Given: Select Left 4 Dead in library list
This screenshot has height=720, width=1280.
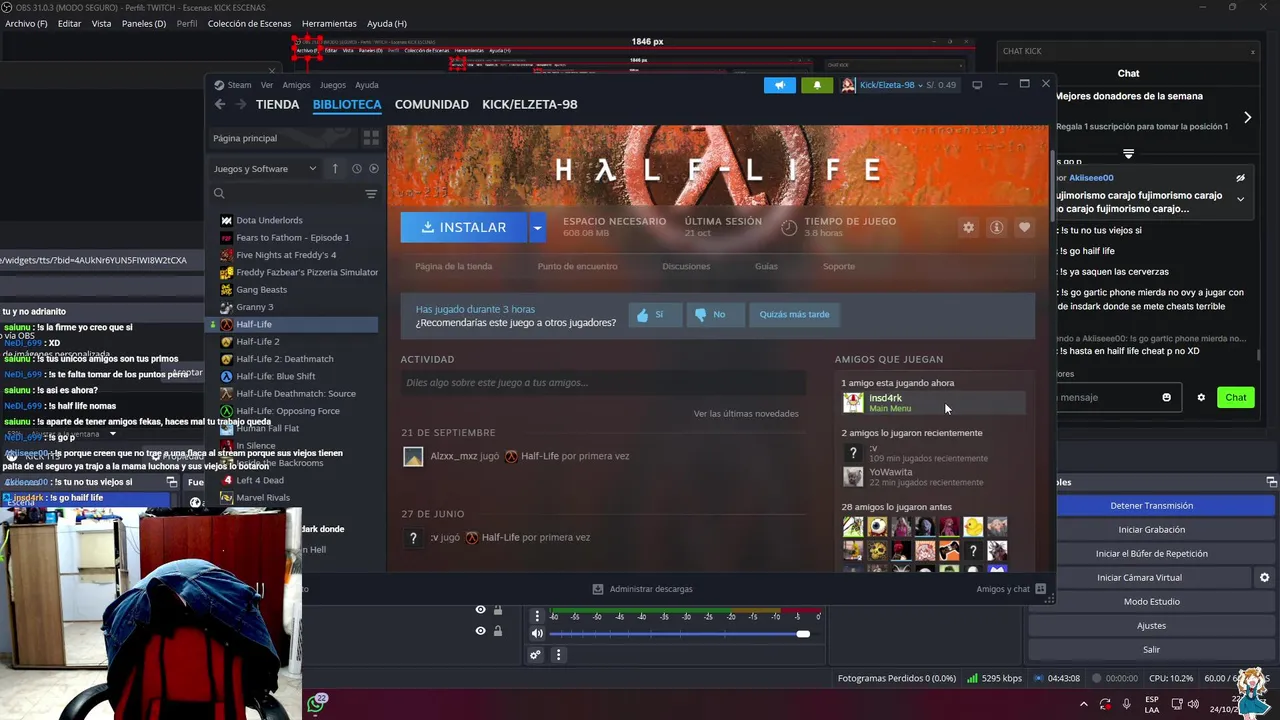Looking at the screenshot, I should click(260, 480).
